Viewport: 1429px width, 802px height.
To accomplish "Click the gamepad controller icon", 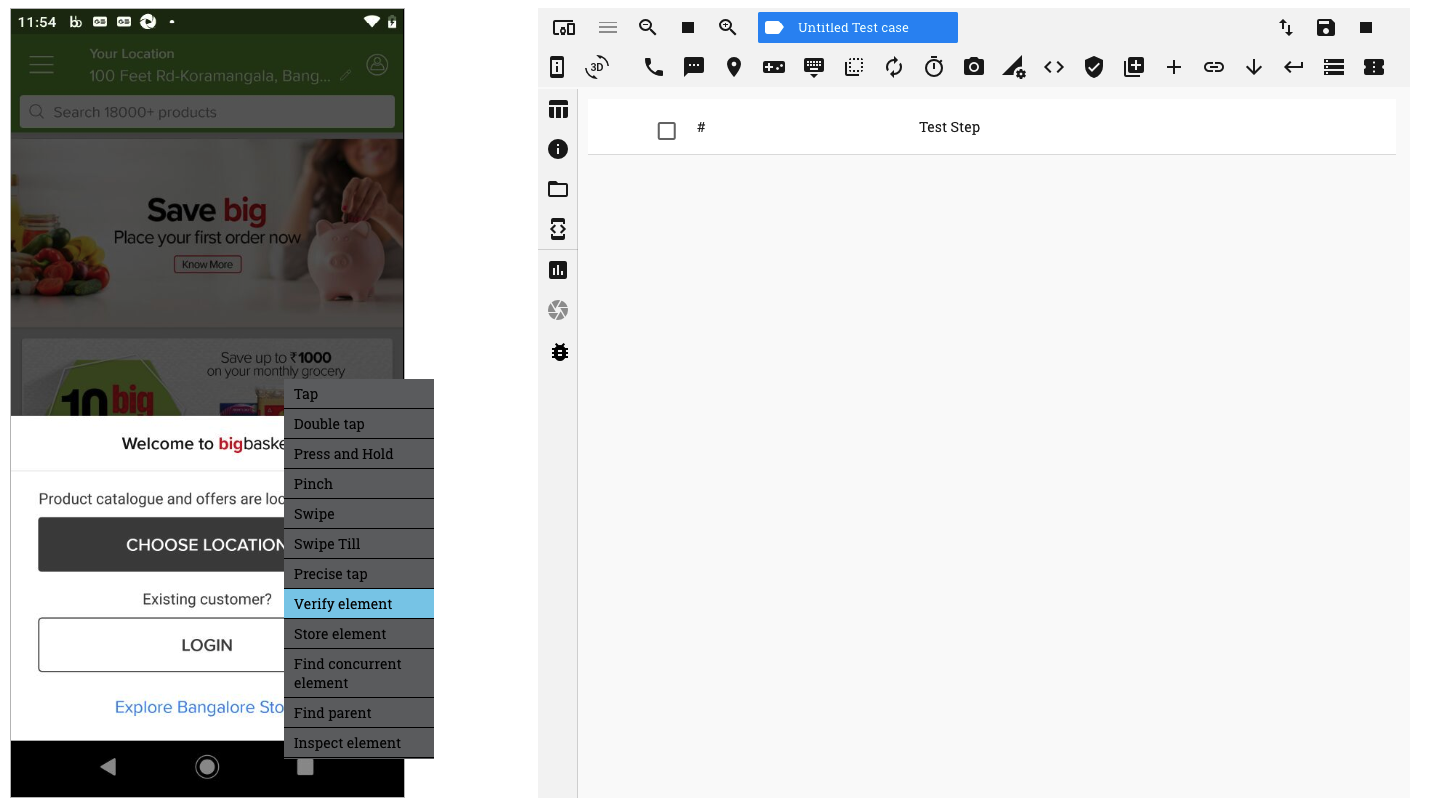I will point(774,67).
